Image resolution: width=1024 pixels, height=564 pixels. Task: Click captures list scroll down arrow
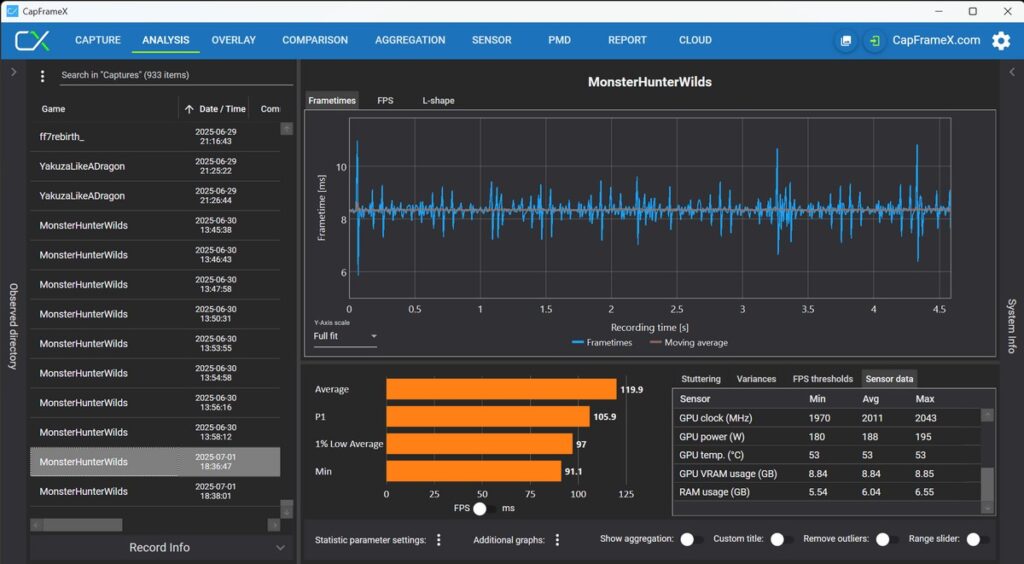pos(287,512)
